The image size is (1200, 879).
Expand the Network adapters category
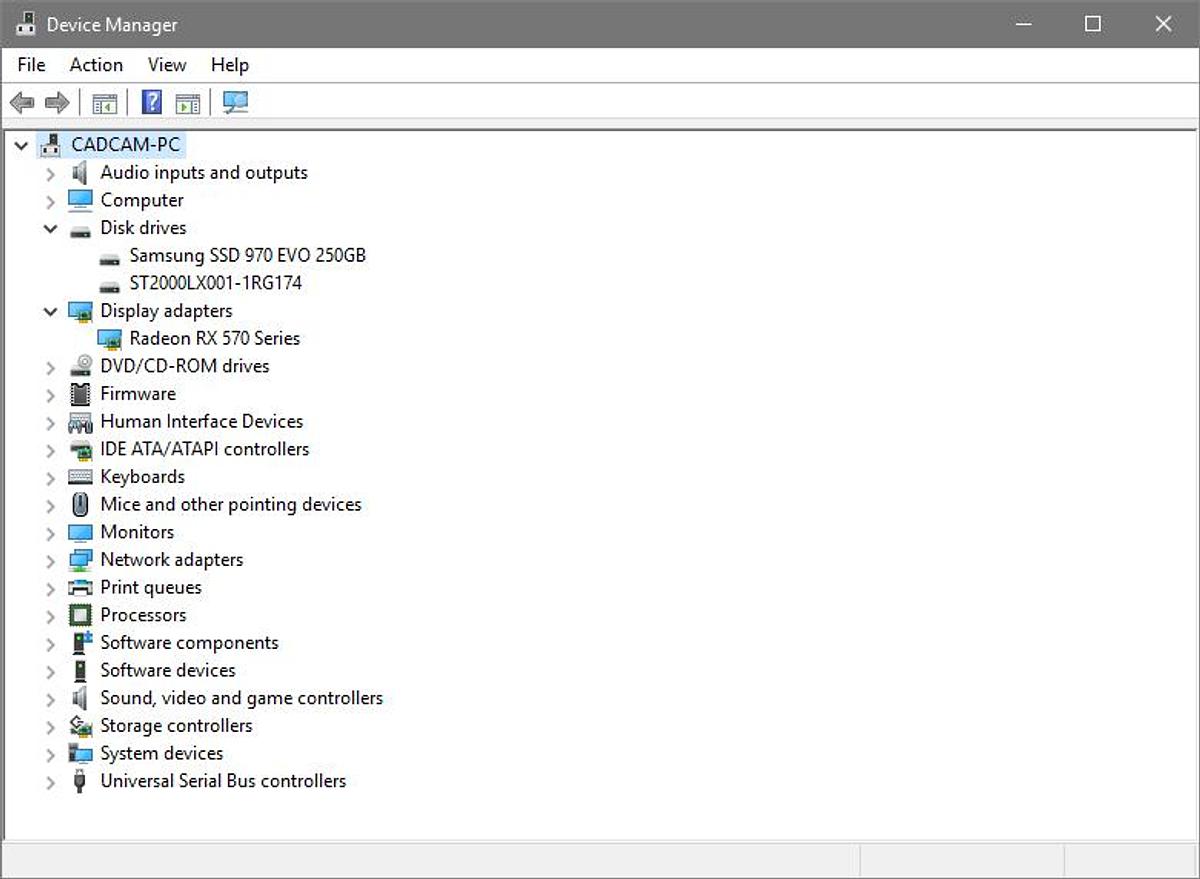pyautogui.click(x=51, y=561)
